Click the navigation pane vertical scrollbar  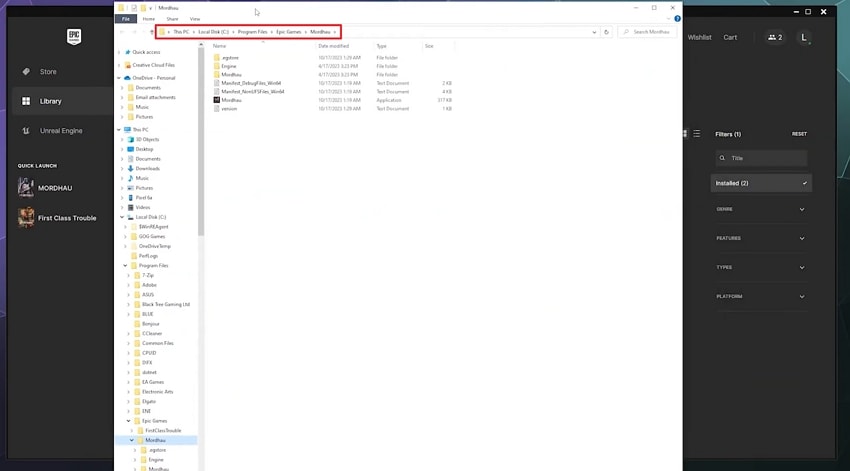(201, 141)
